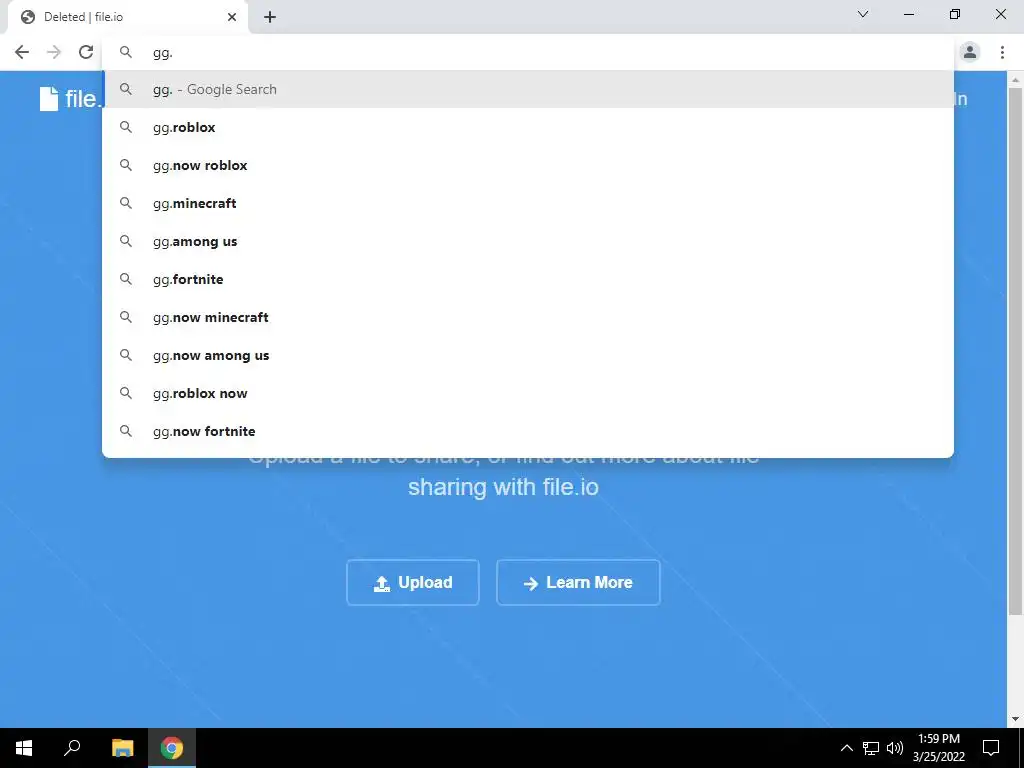Close the 'Deleted | file.io' tab
Image resolution: width=1024 pixels, height=768 pixels.
tap(232, 18)
